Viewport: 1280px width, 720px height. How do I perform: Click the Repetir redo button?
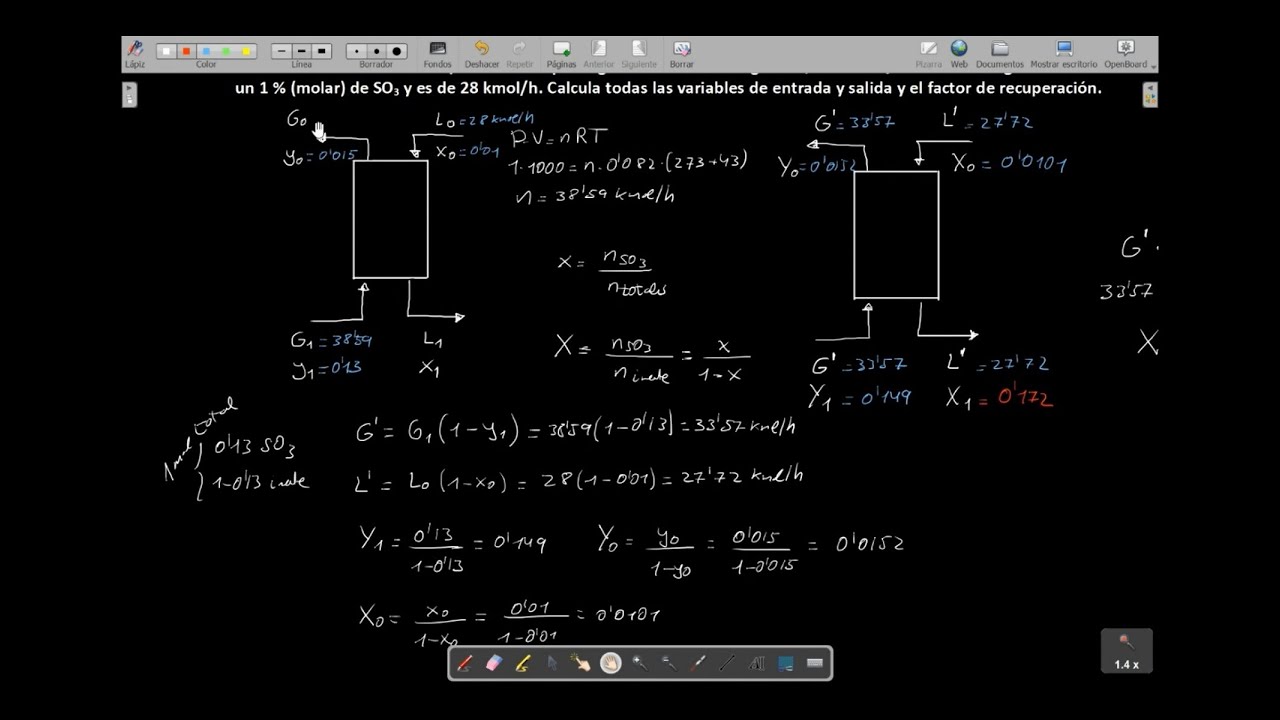tap(520, 54)
